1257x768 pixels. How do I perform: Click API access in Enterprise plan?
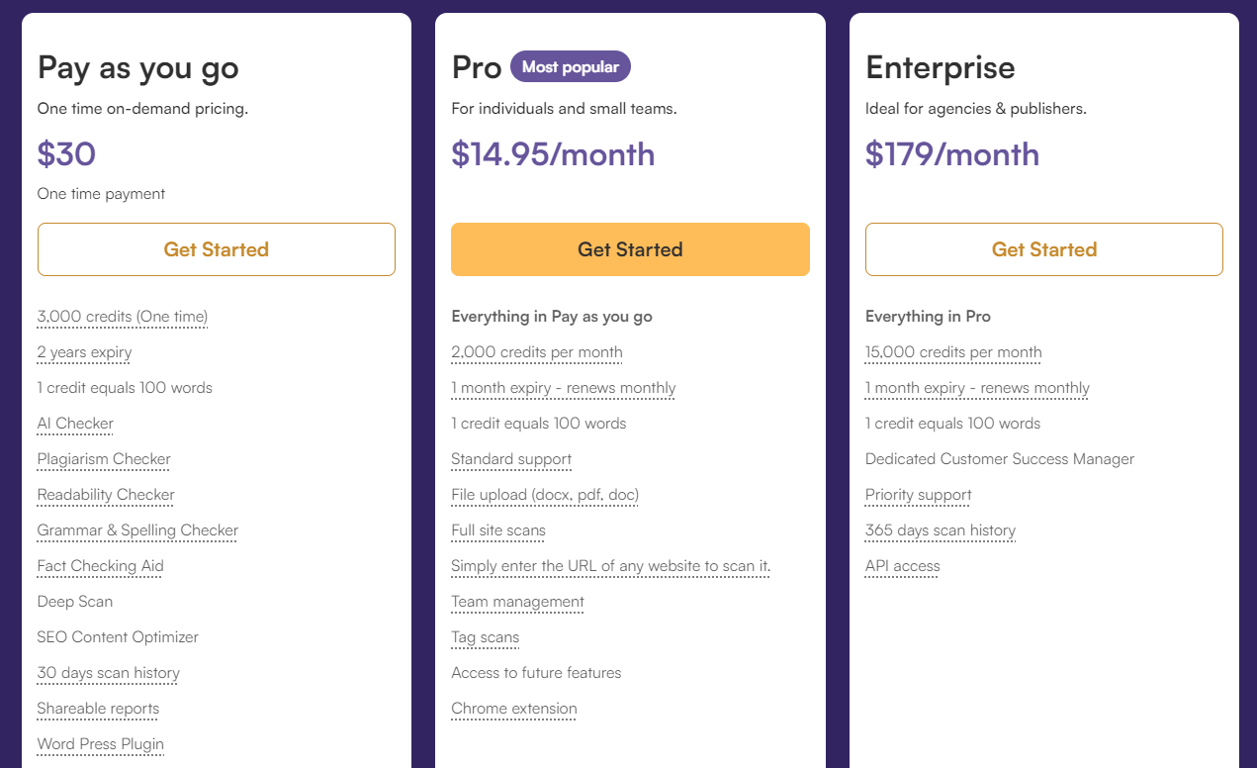902,566
